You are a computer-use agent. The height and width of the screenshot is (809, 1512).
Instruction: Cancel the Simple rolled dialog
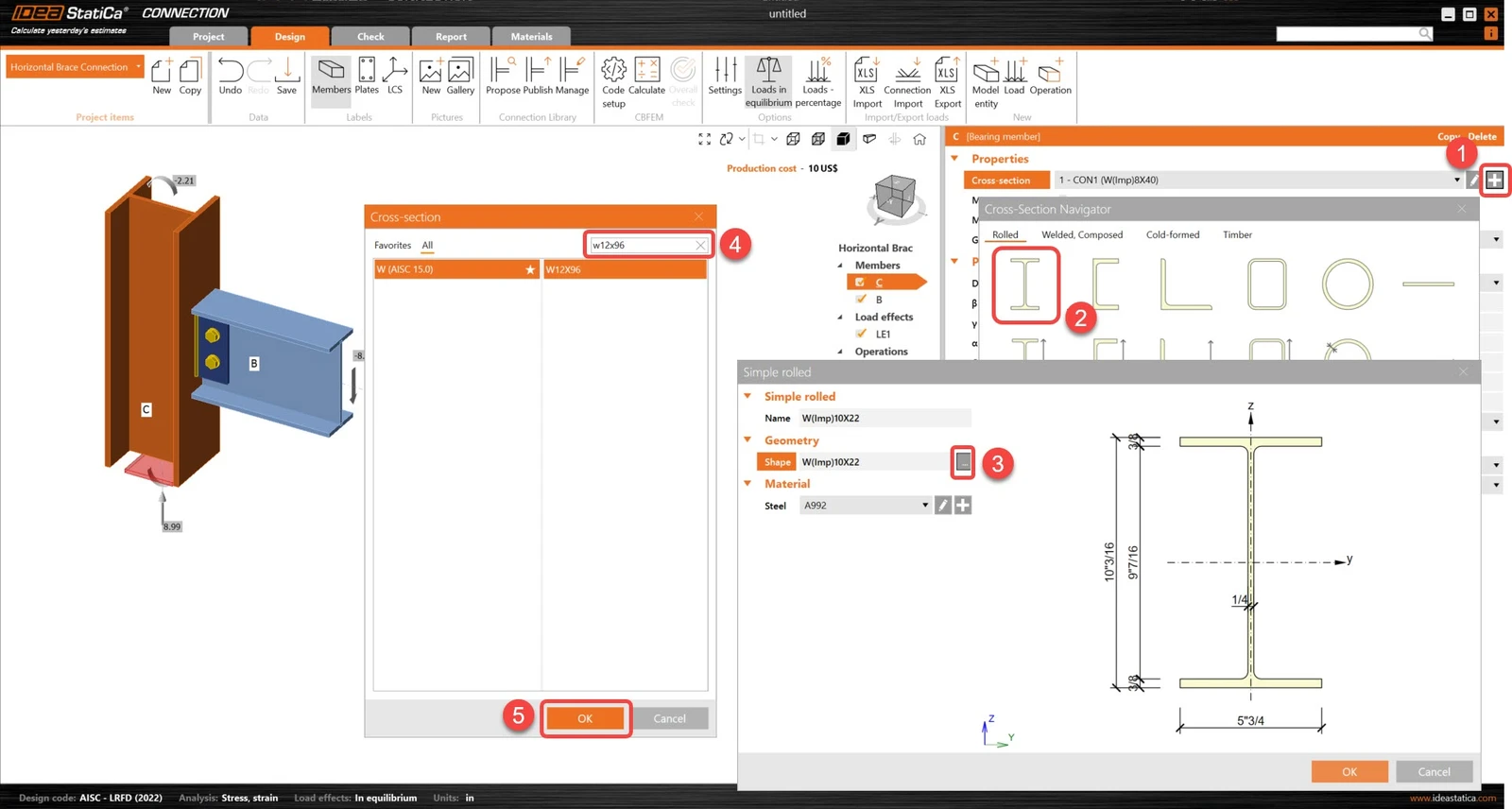point(1434,771)
